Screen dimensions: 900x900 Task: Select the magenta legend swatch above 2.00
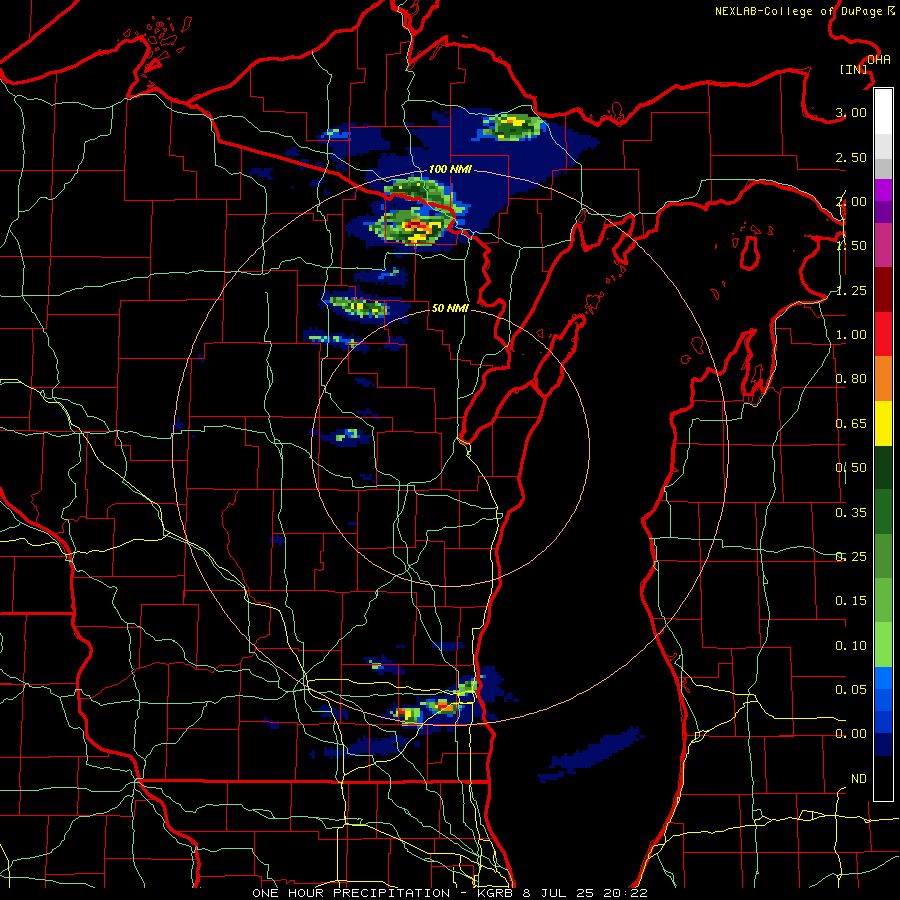pyautogui.click(x=883, y=191)
